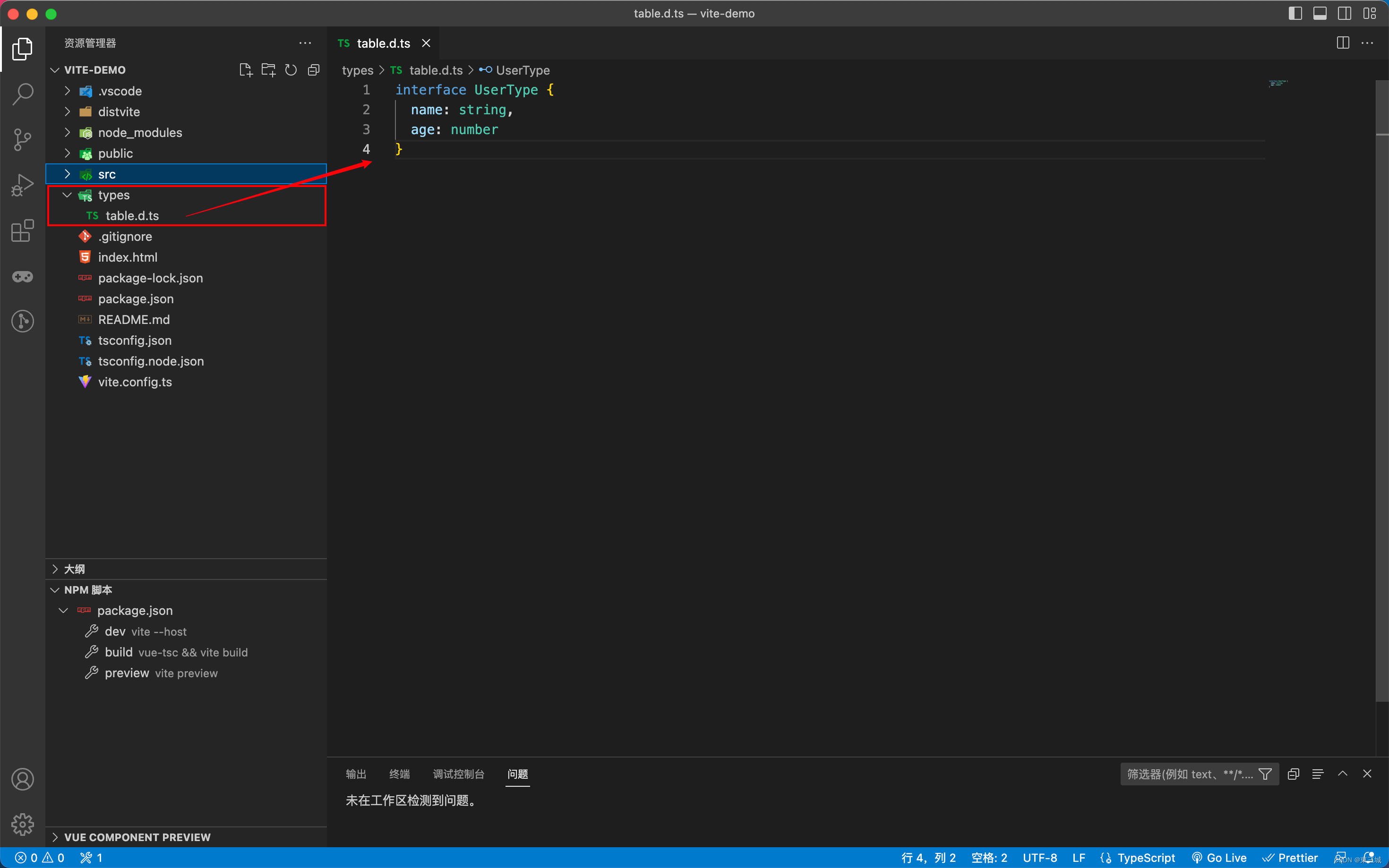Toggle secondary side bar from title bar
1389x868 pixels.
1344,13
